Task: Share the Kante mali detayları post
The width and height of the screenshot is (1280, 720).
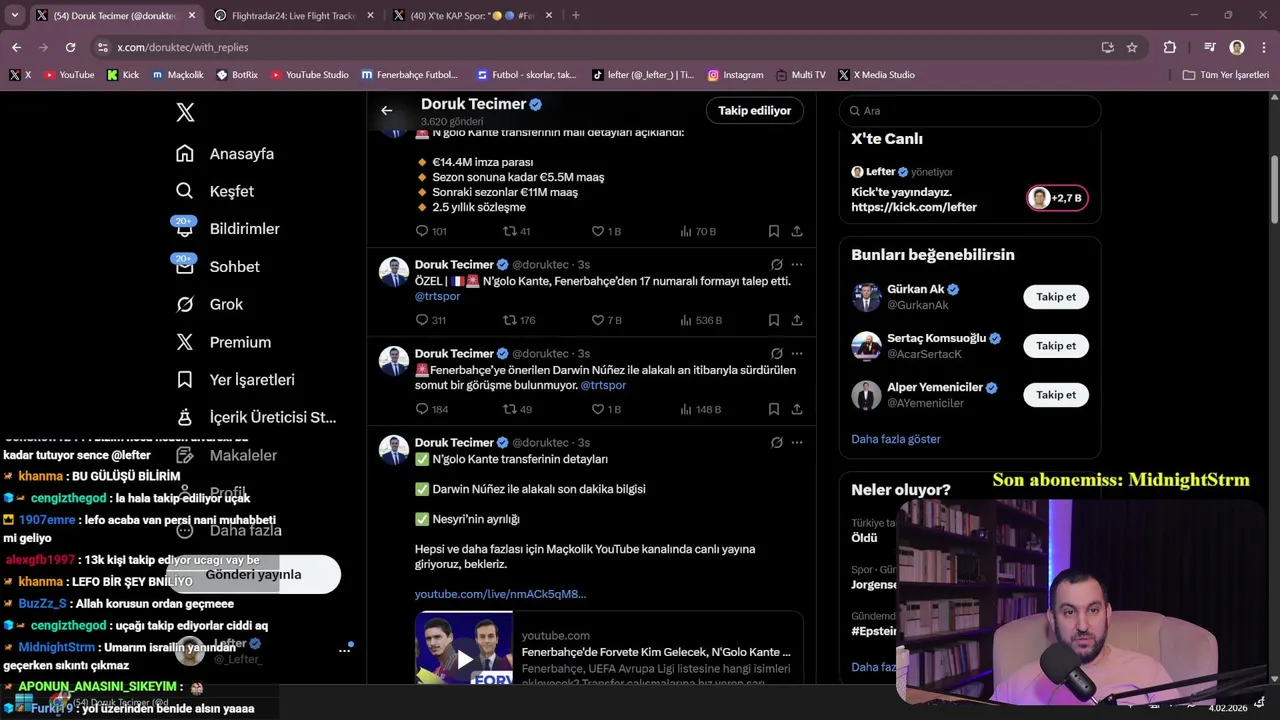Action: tap(797, 231)
